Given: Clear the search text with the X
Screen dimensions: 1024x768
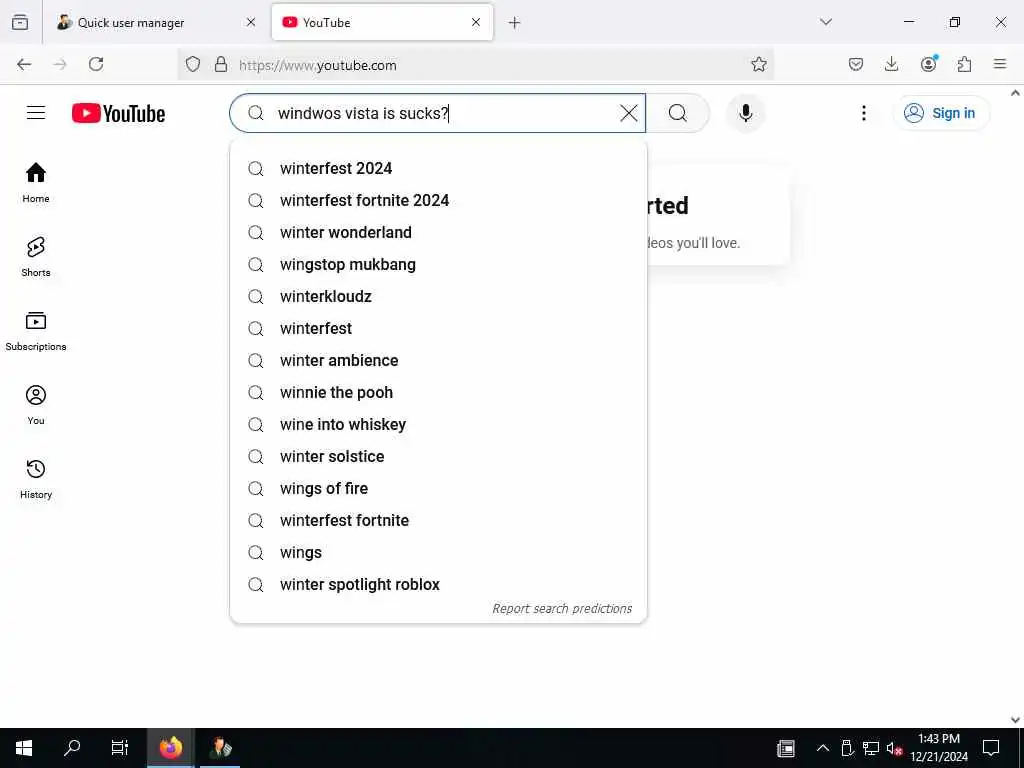Looking at the screenshot, I should (628, 113).
